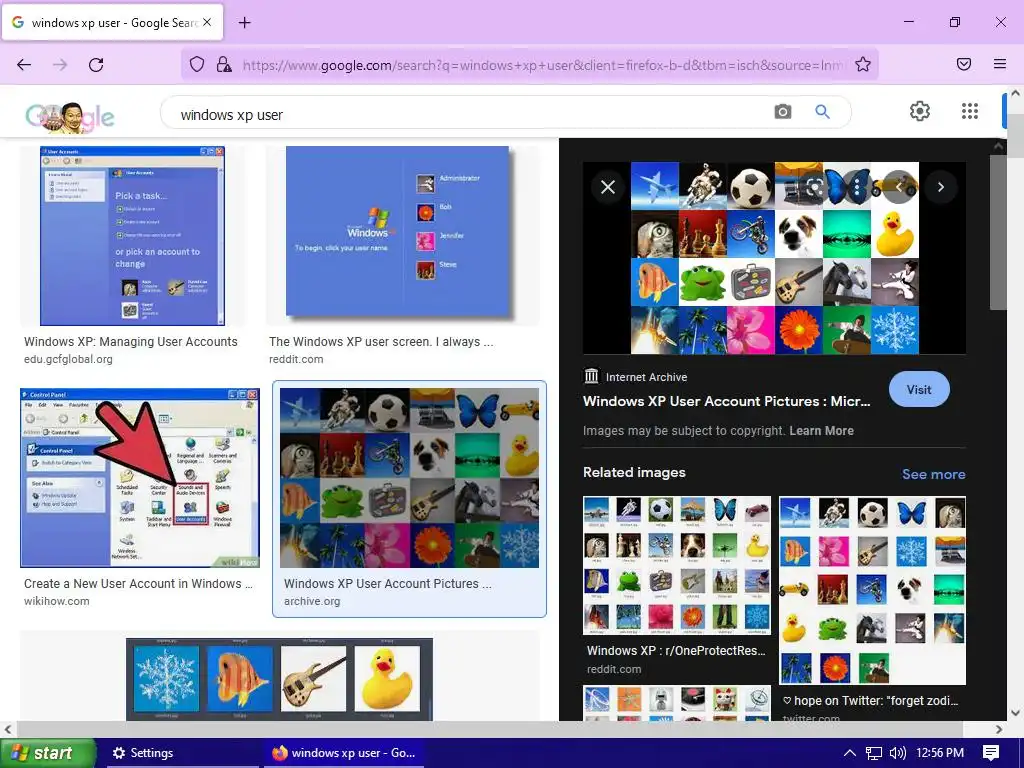
Task: Open the wikihow Create New User Account thumbnail
Action: click(140, 477)
